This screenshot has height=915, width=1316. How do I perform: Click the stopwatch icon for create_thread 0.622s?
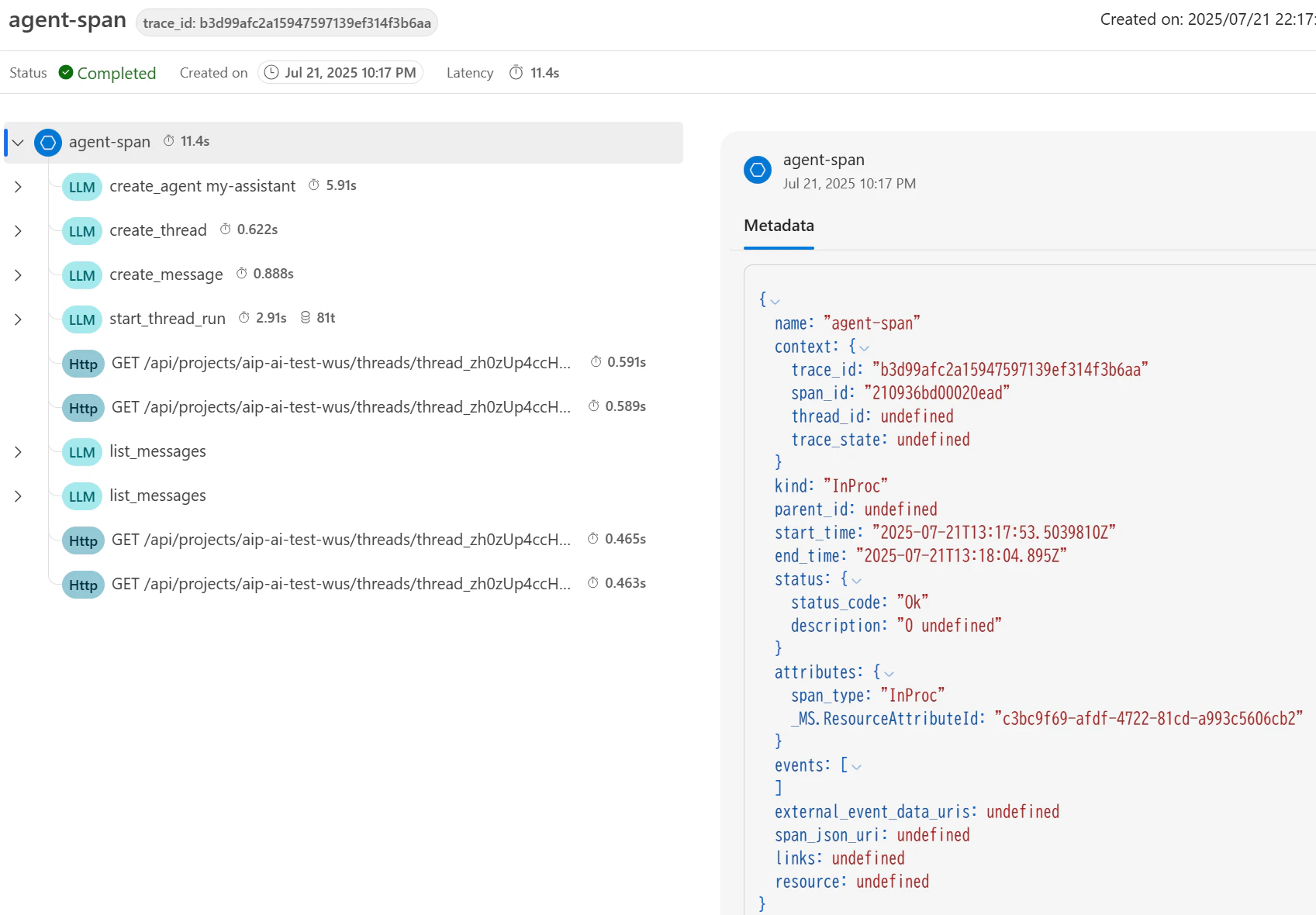tap(226, 229)
